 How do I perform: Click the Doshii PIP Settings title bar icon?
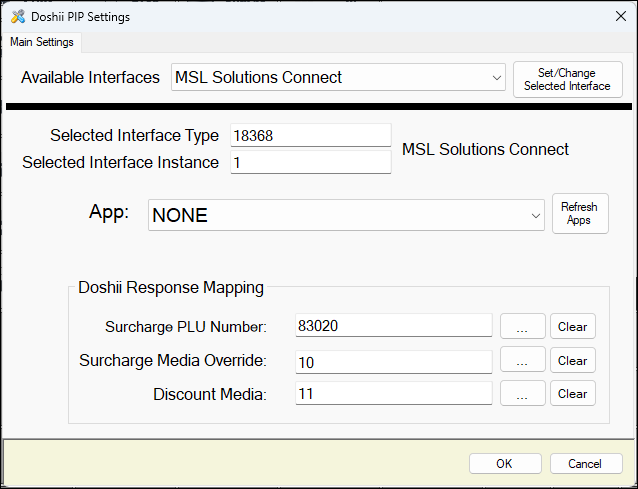[x=18, y=17]
